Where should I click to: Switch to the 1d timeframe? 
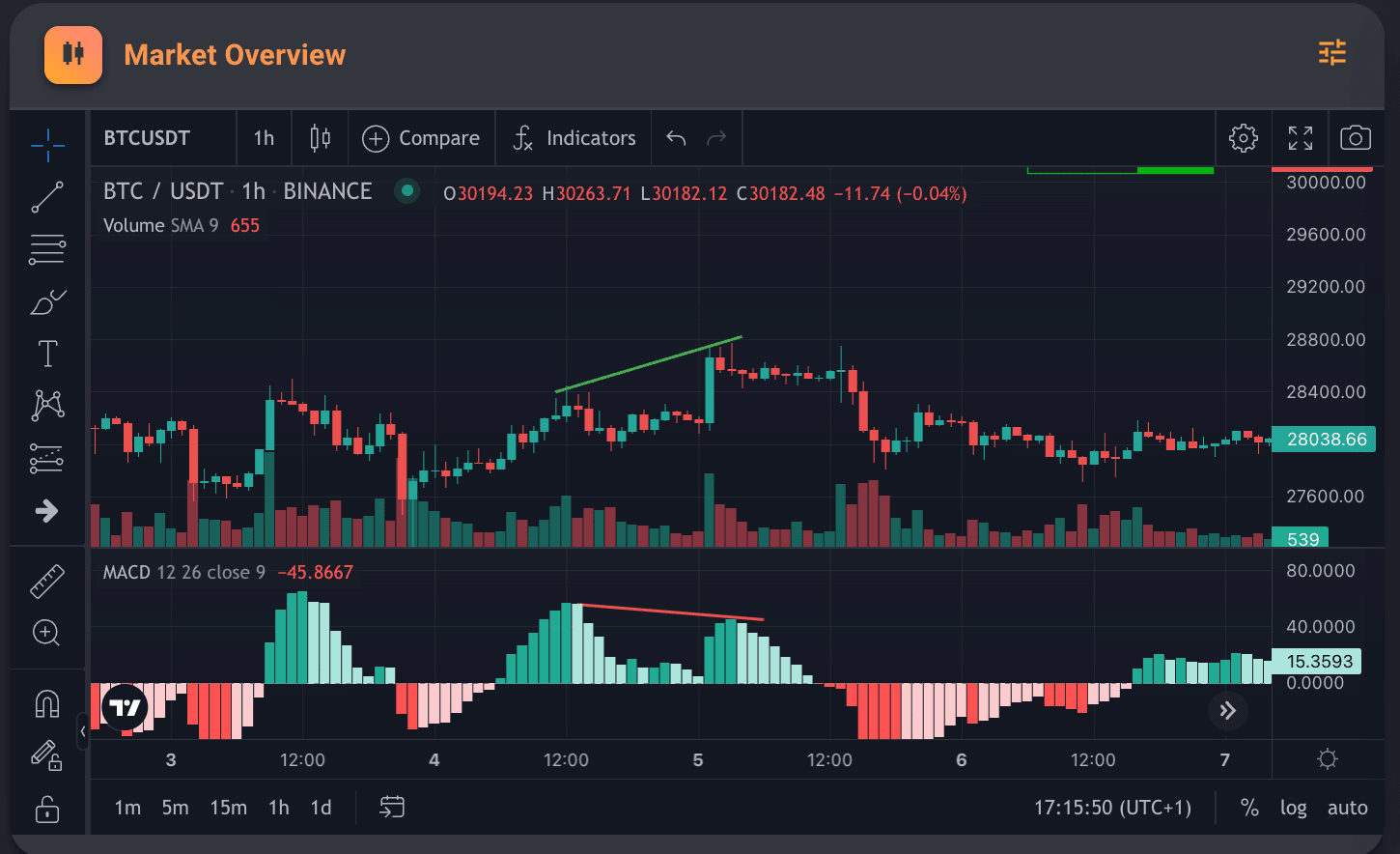point(321,808)
